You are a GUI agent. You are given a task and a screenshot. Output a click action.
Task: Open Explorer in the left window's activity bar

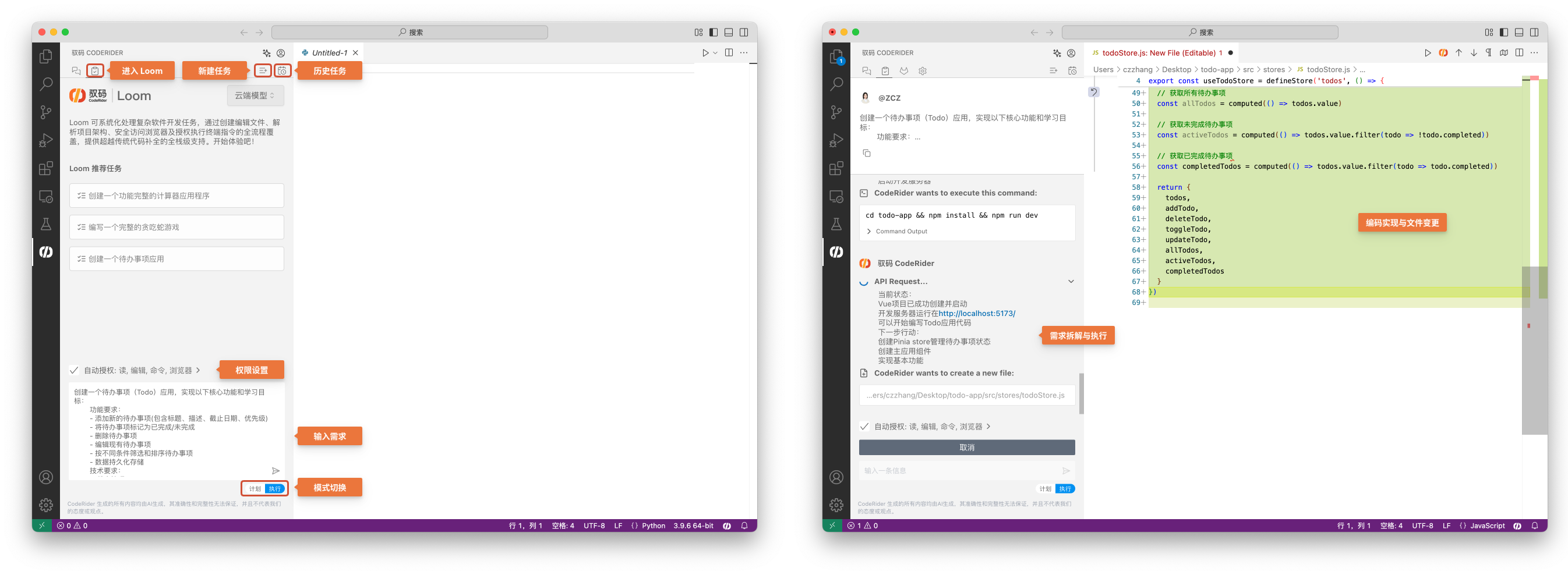pyautogui.click(x=45, y=56)
